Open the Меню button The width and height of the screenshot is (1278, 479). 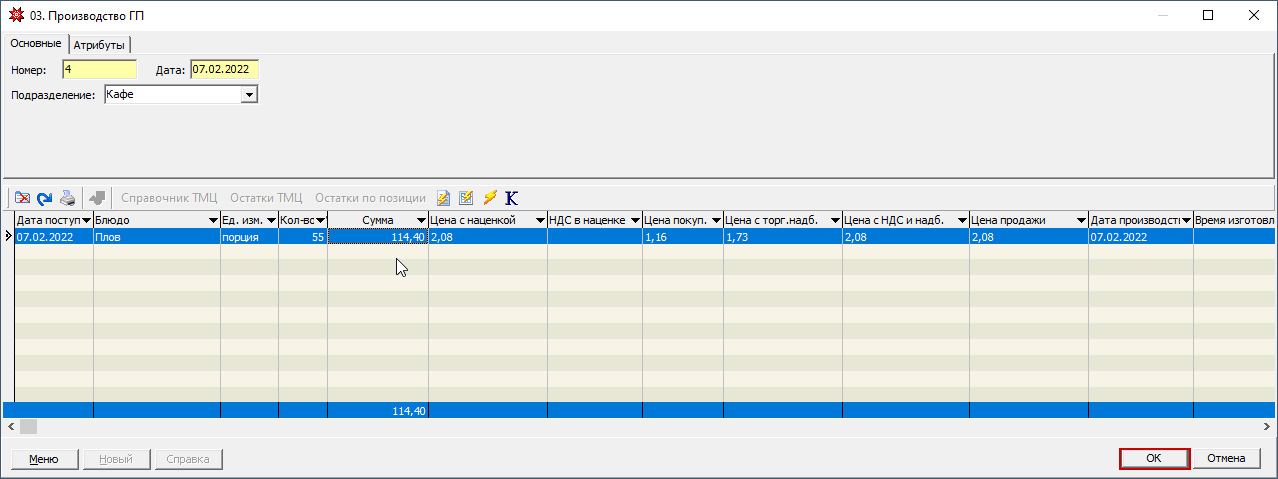coord(43,459)
